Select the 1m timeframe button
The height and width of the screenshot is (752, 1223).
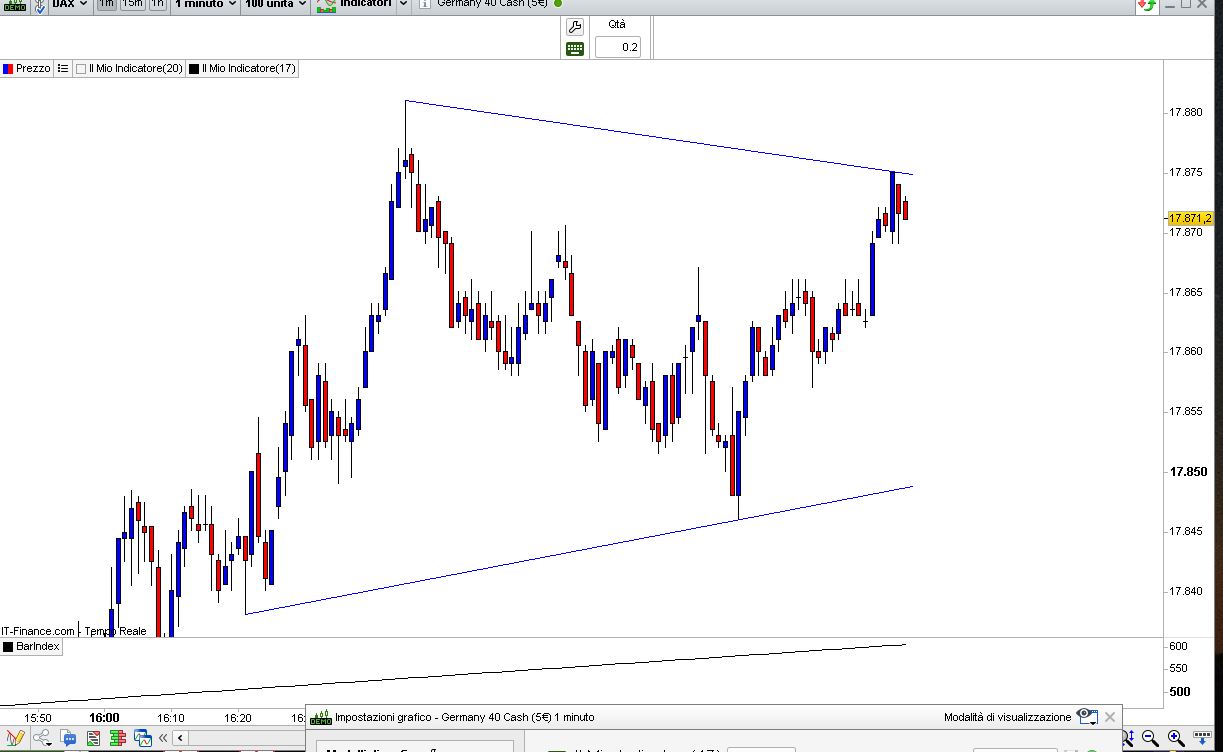click(106, 4)
